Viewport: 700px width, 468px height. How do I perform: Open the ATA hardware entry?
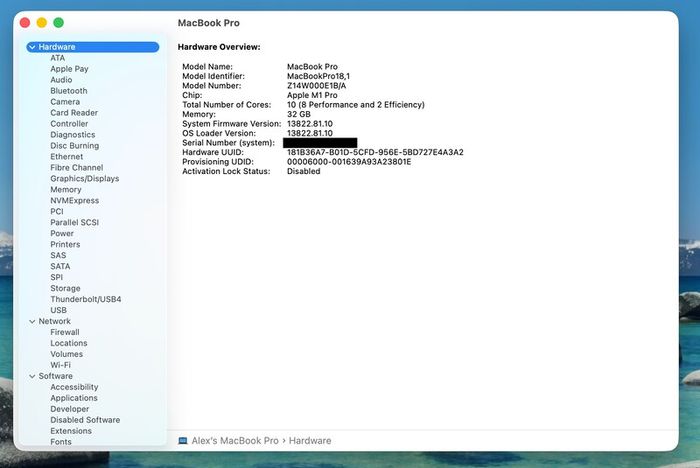[58, 58]
